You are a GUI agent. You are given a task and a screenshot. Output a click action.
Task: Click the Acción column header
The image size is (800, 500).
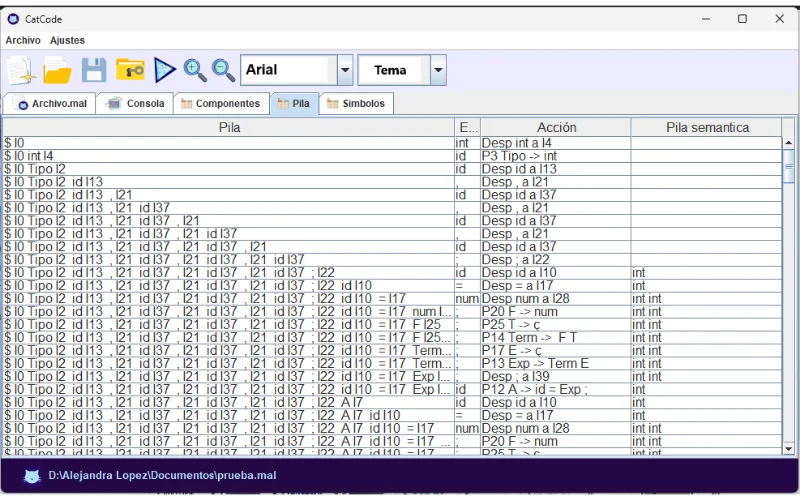[556, 127]
